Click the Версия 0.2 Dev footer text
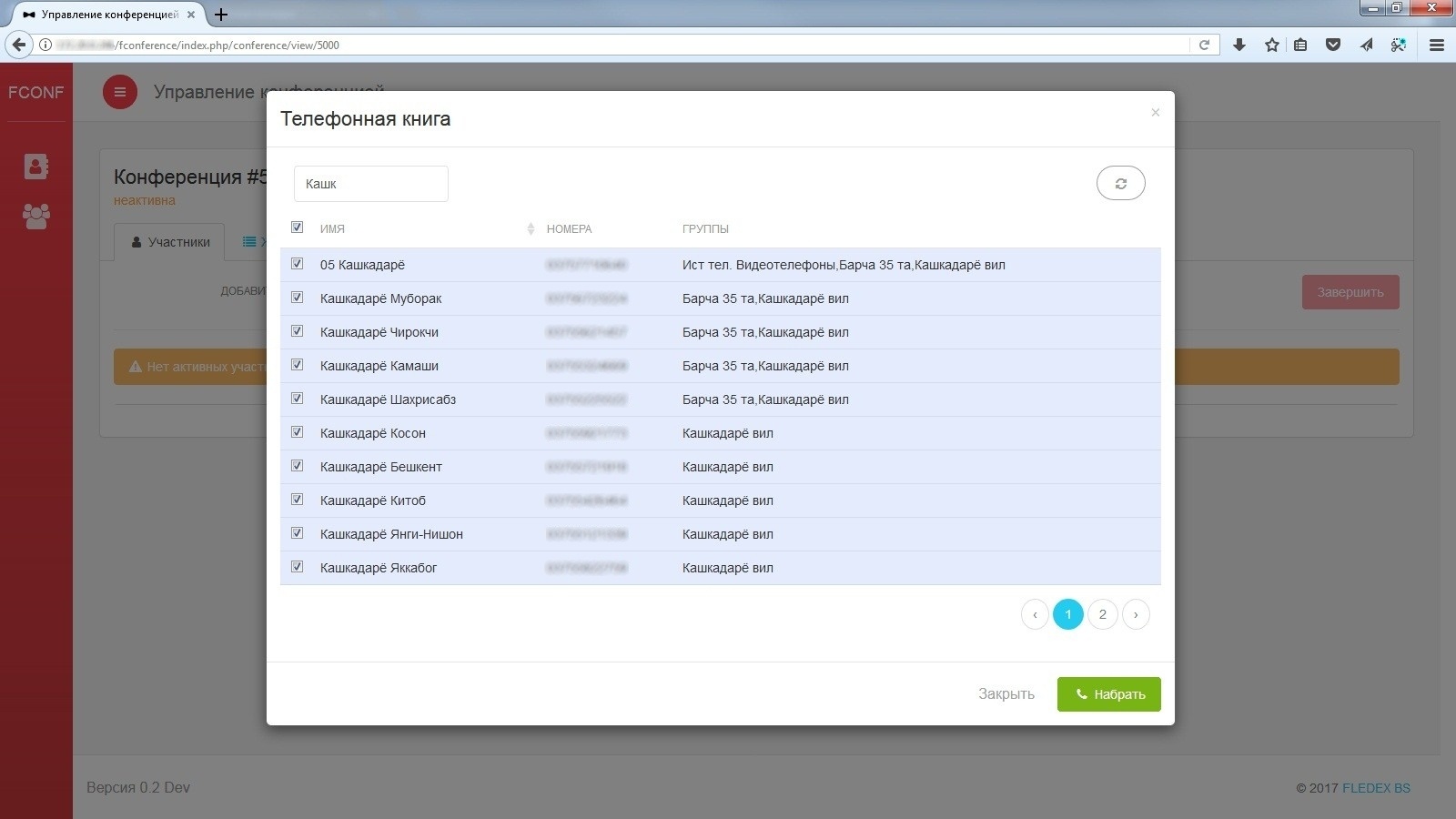 138,788
